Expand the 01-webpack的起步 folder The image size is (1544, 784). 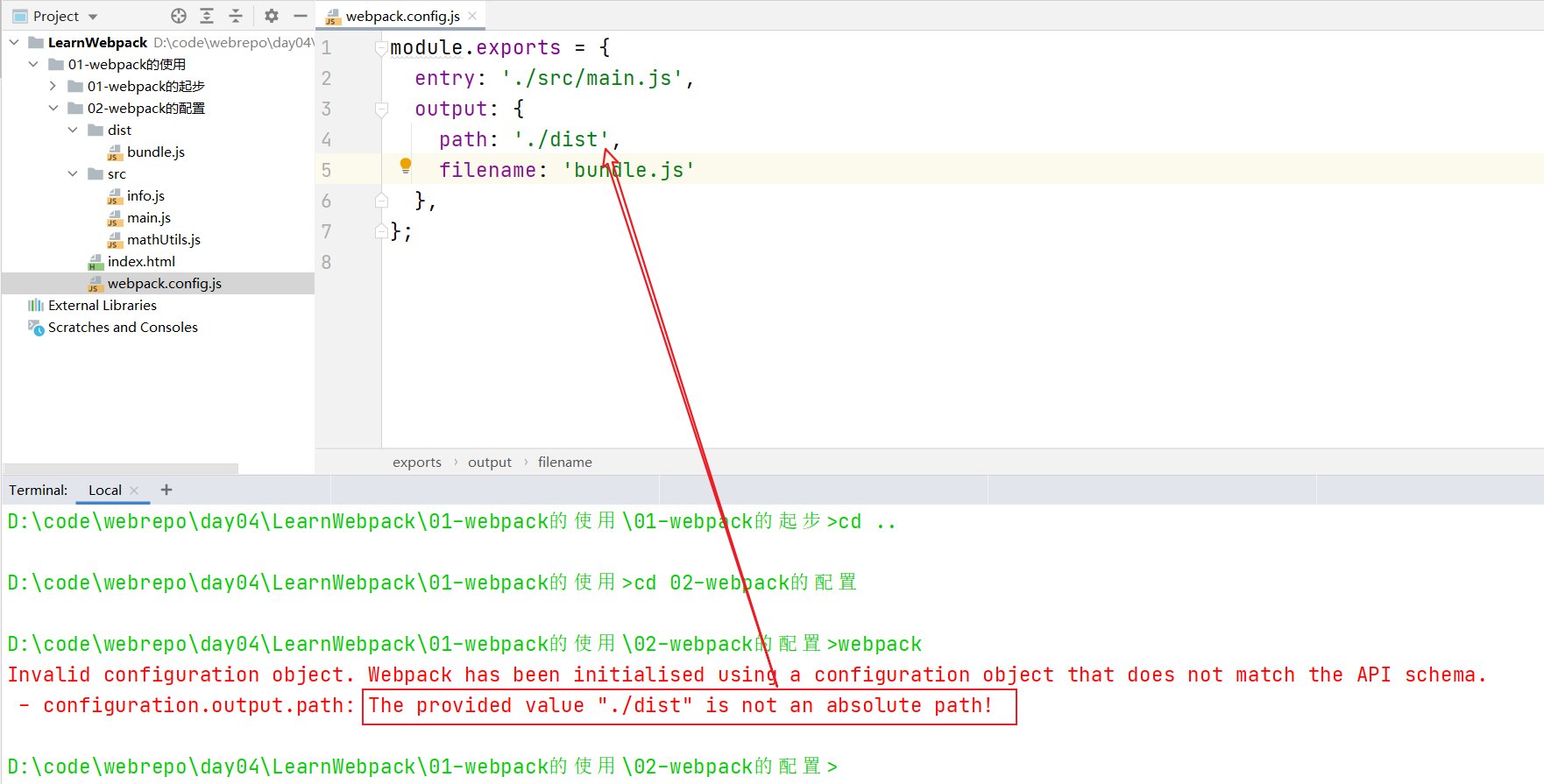tap(53, 86)
